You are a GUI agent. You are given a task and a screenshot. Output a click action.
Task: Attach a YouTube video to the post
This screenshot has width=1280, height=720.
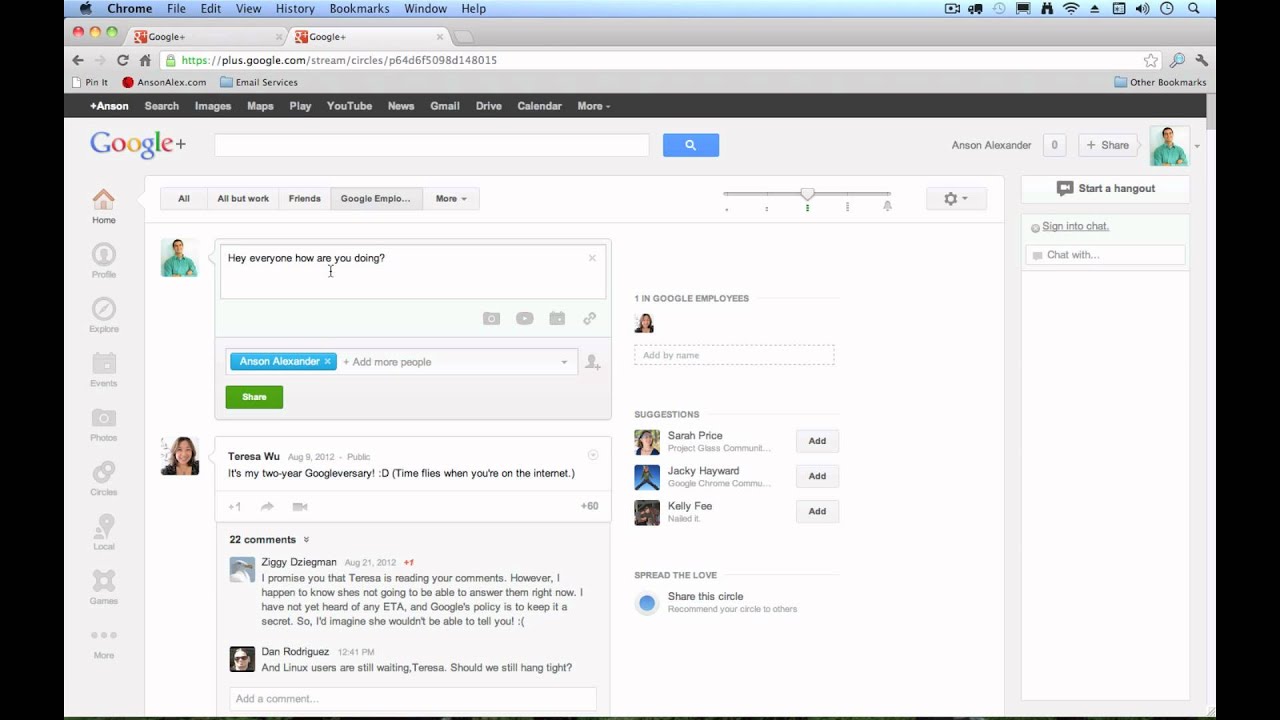[524, 318]
